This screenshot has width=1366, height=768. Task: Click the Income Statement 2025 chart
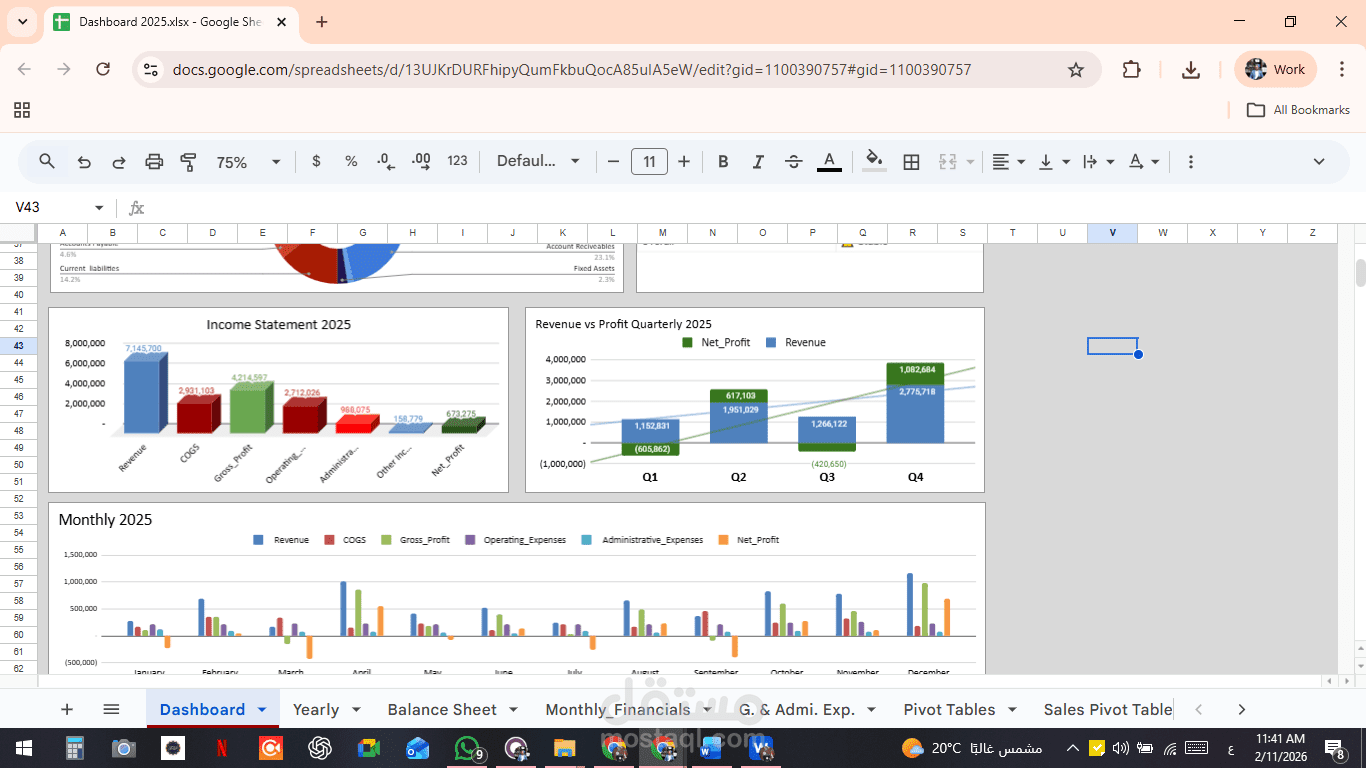pyautogui.click(x=278, y=400)
